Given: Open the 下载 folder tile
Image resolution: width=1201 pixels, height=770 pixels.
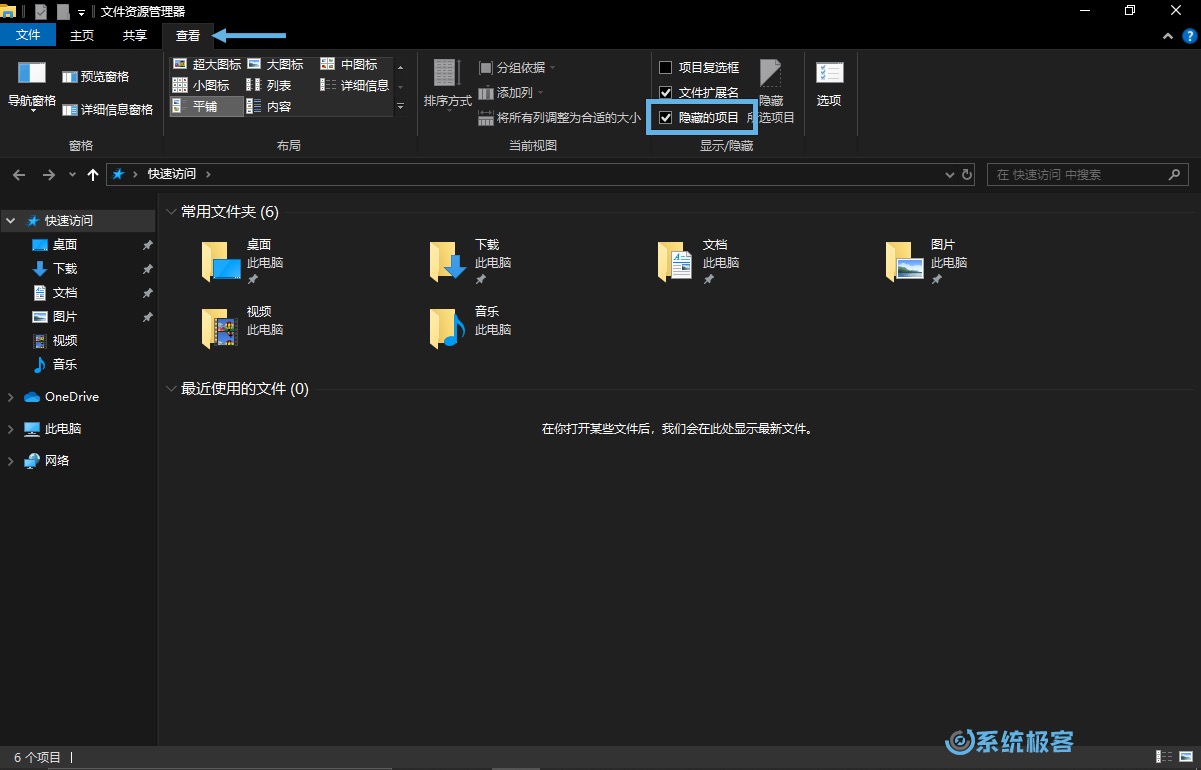Looking at the screenshot, I should (x=471, y=262).
